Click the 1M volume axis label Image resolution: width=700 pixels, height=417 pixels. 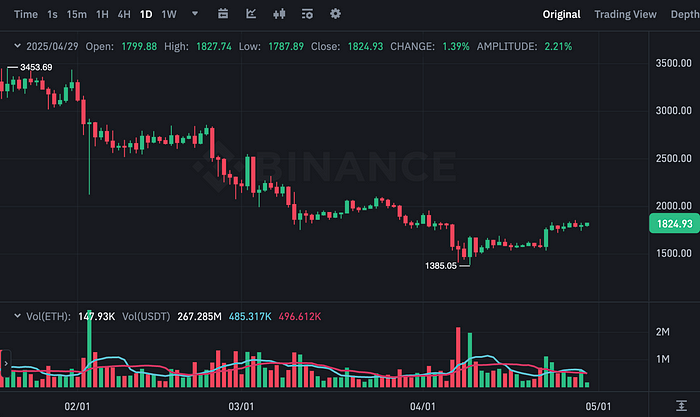[662, 359]
